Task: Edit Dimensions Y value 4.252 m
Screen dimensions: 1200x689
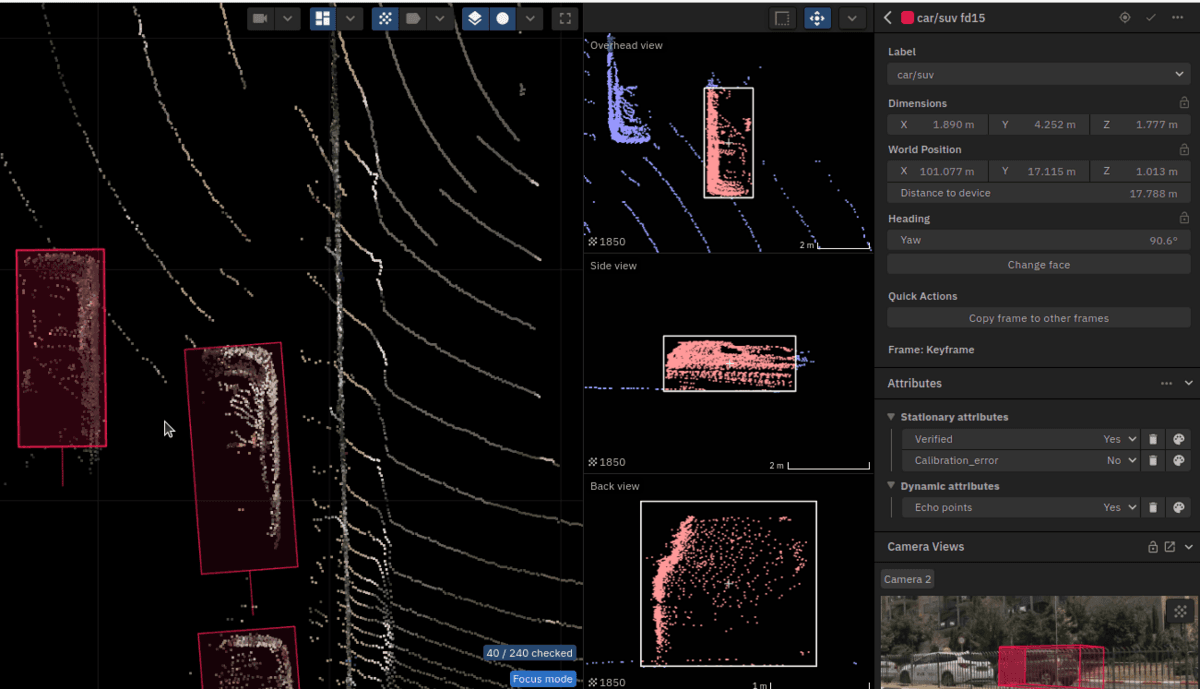Action: pyautogui.click(x=1039, y=125)
